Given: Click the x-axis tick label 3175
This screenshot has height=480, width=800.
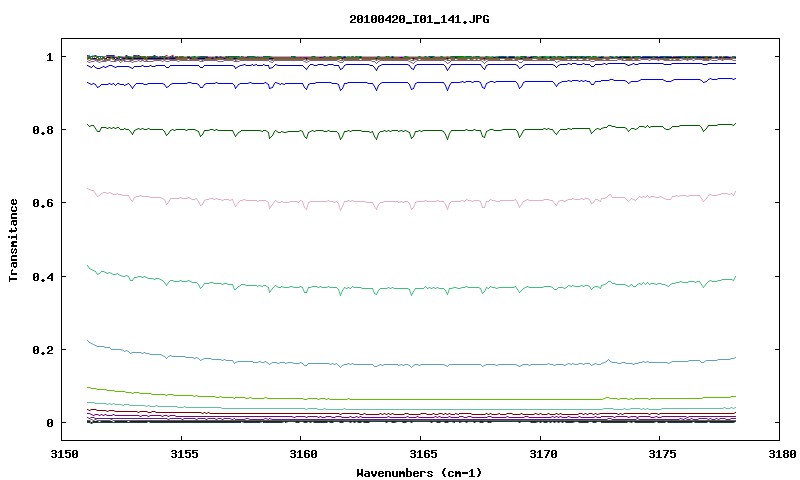Looking at the screenshot, I should 662,454.
